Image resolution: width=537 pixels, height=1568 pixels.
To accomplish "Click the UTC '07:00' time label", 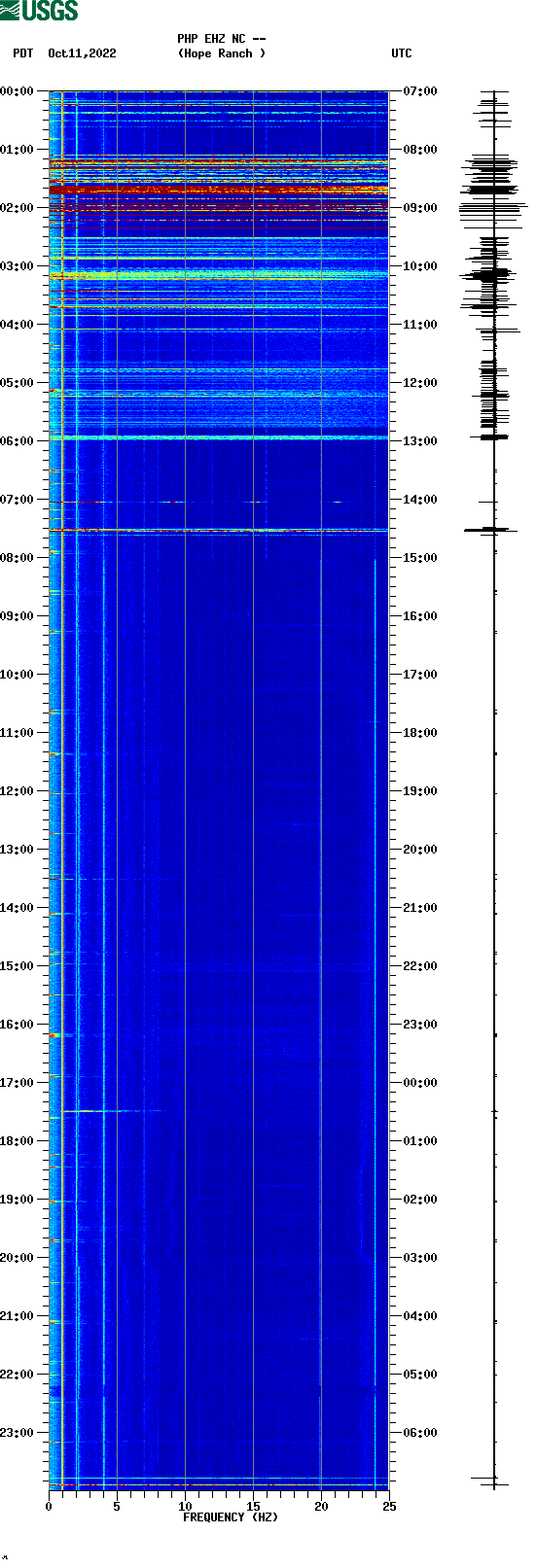I will (420, 91).
